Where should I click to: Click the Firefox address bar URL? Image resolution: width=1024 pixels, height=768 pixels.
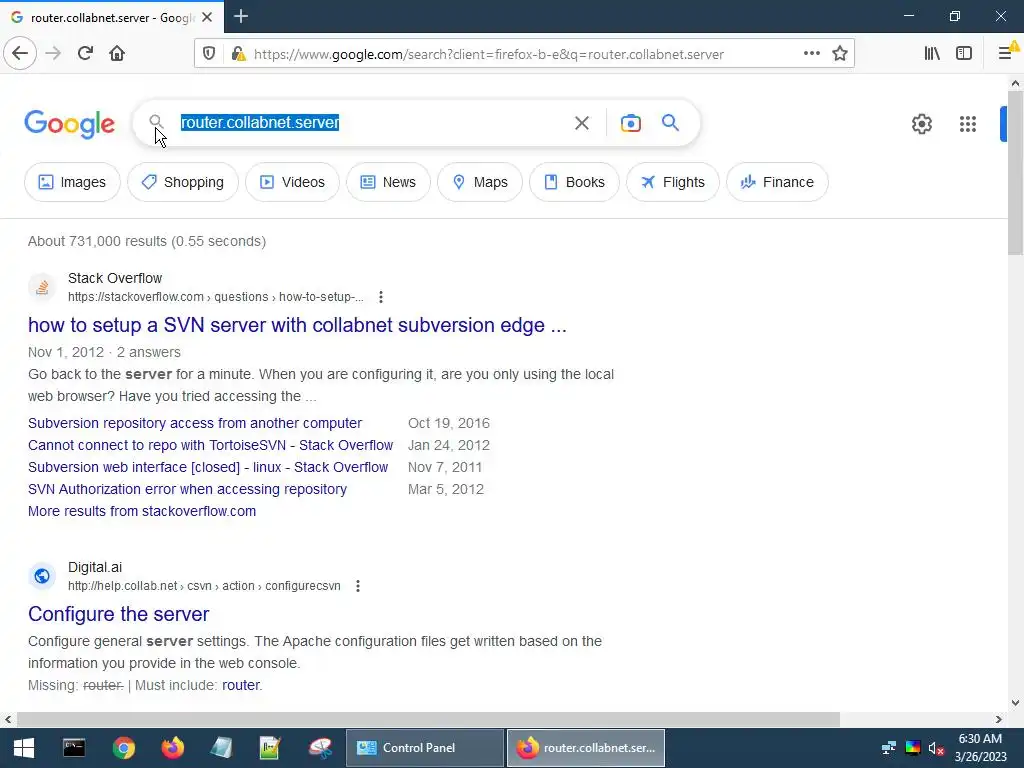click(488, 54)
